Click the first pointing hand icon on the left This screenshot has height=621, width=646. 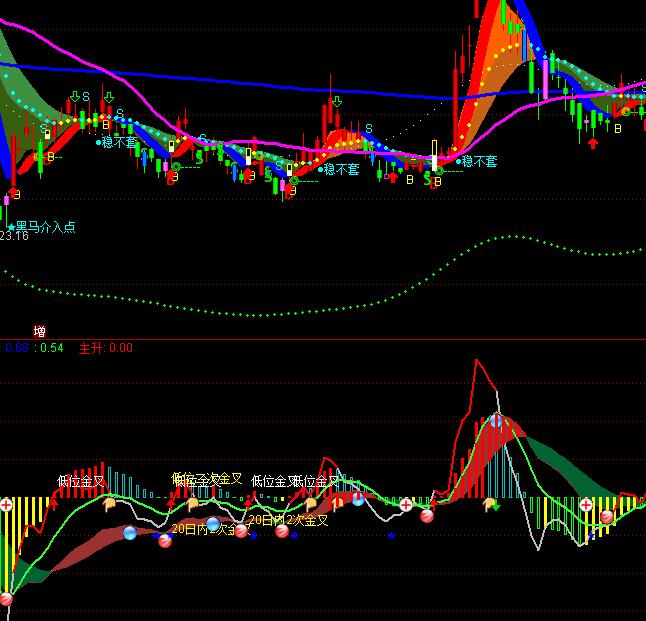[x=111, y=504]
